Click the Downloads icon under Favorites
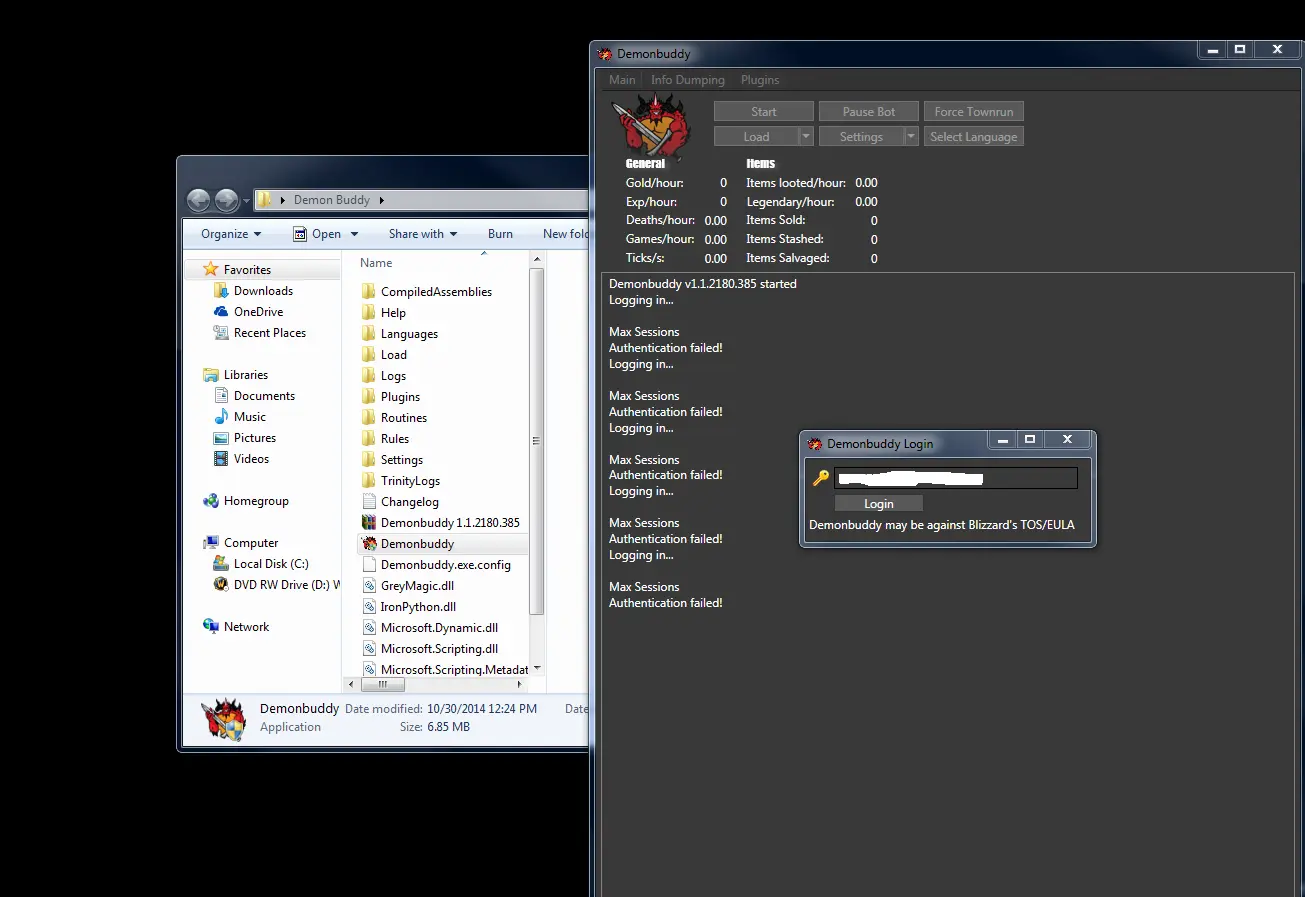This screenshot has width=1305, height=897. coord(222,291)
